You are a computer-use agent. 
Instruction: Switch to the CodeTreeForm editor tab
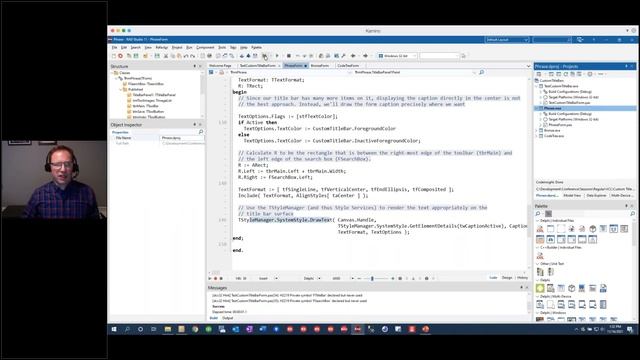(x=348, y=66)
